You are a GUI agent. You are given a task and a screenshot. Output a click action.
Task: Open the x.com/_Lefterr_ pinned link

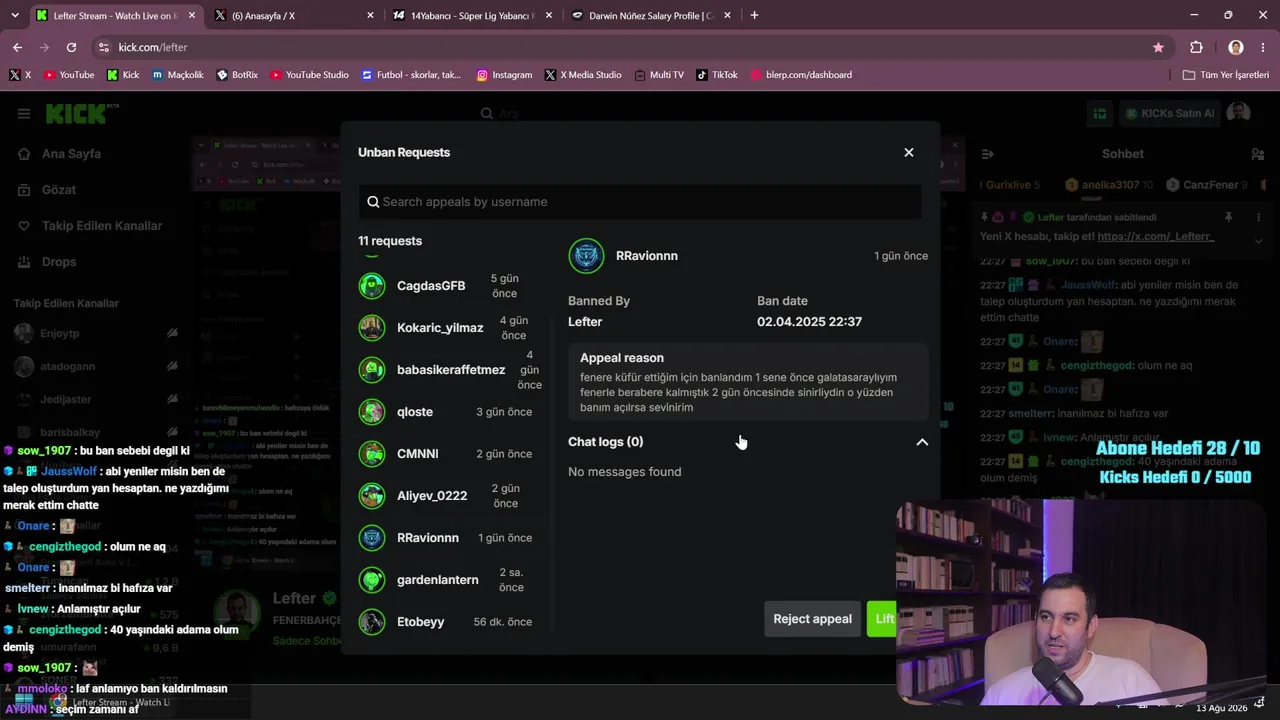click(1156, 237)
